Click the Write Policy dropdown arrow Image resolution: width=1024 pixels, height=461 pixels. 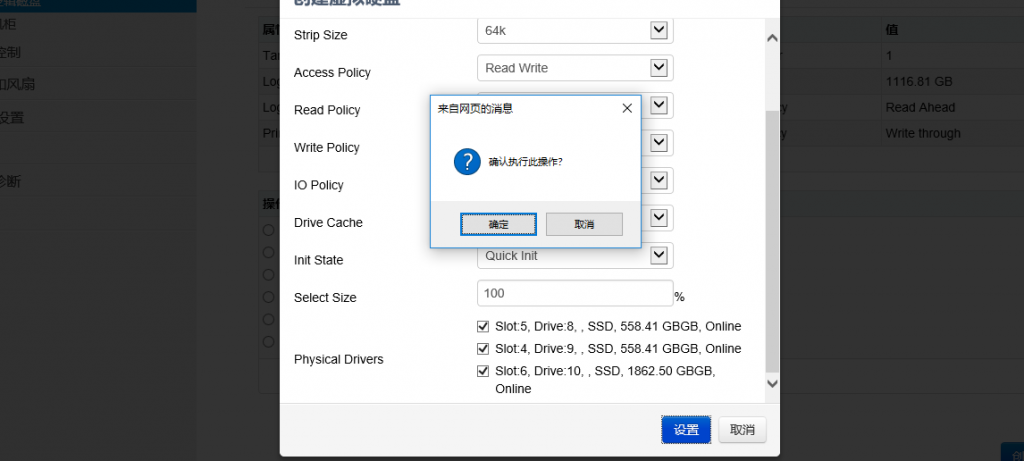(658, 143)
